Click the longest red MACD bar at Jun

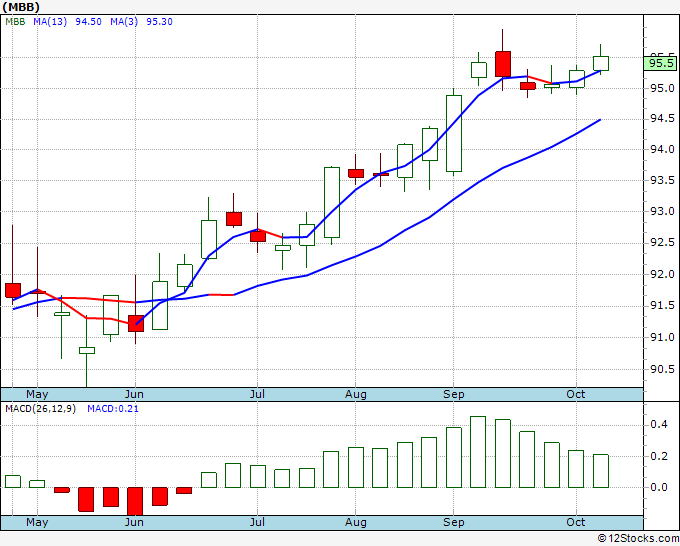[135, 501]
